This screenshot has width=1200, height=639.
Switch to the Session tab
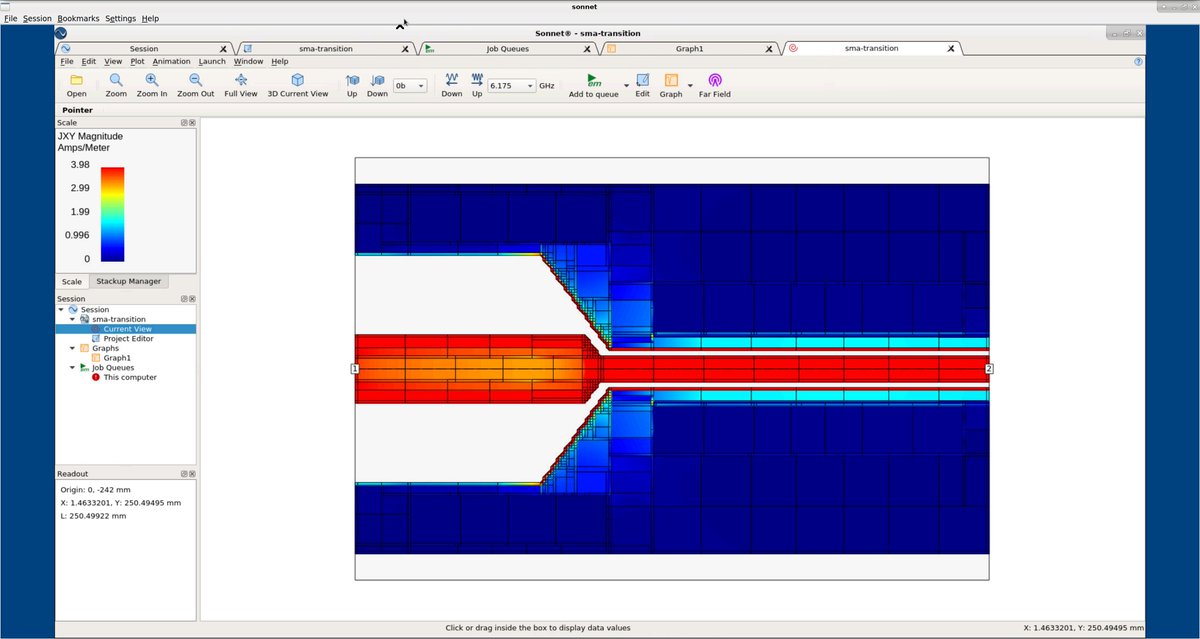[143, 48]
